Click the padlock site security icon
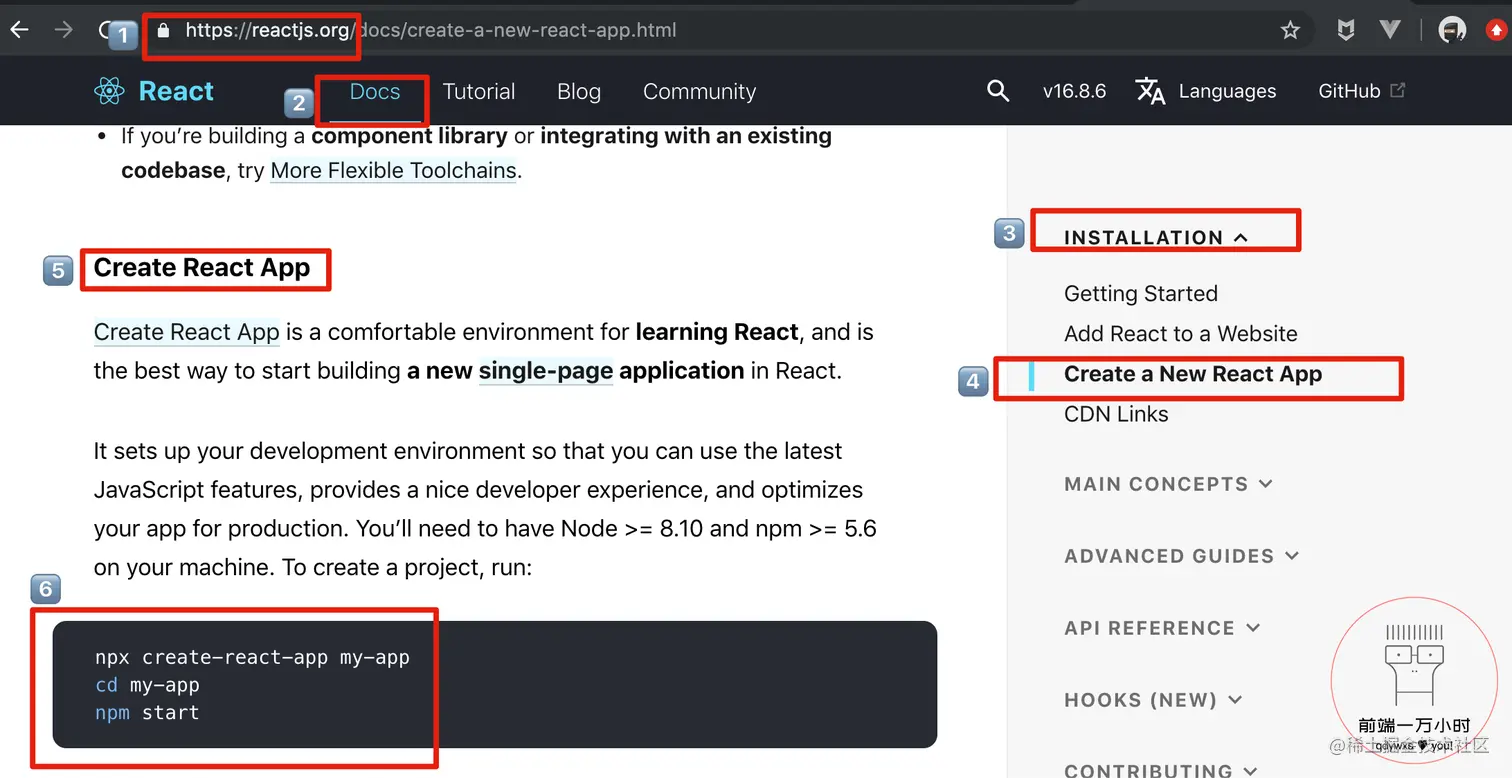The image size is (1512, 778). tap(164, 30)
